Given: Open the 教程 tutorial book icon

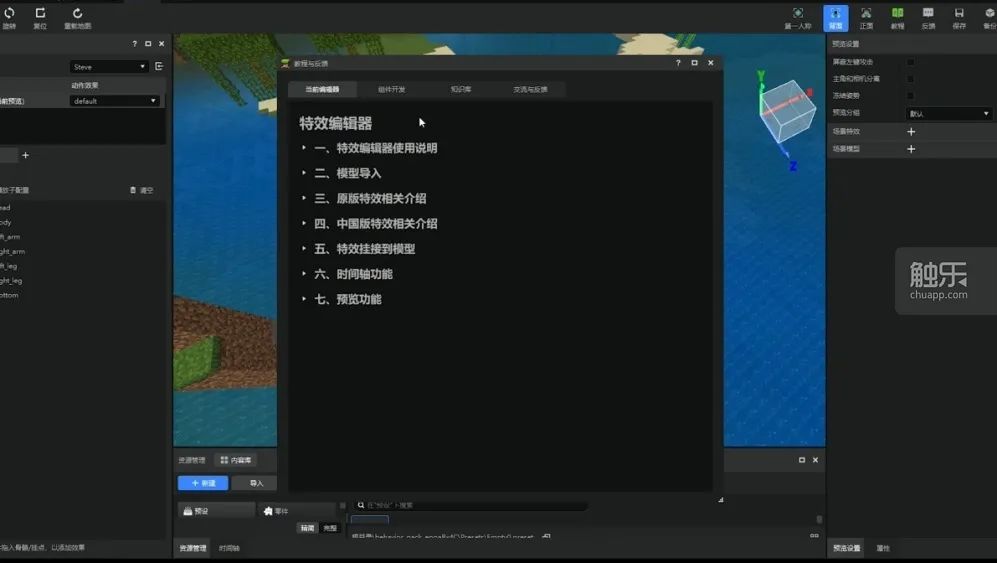Looking at the screenshot, I should [x=897, y=14].
